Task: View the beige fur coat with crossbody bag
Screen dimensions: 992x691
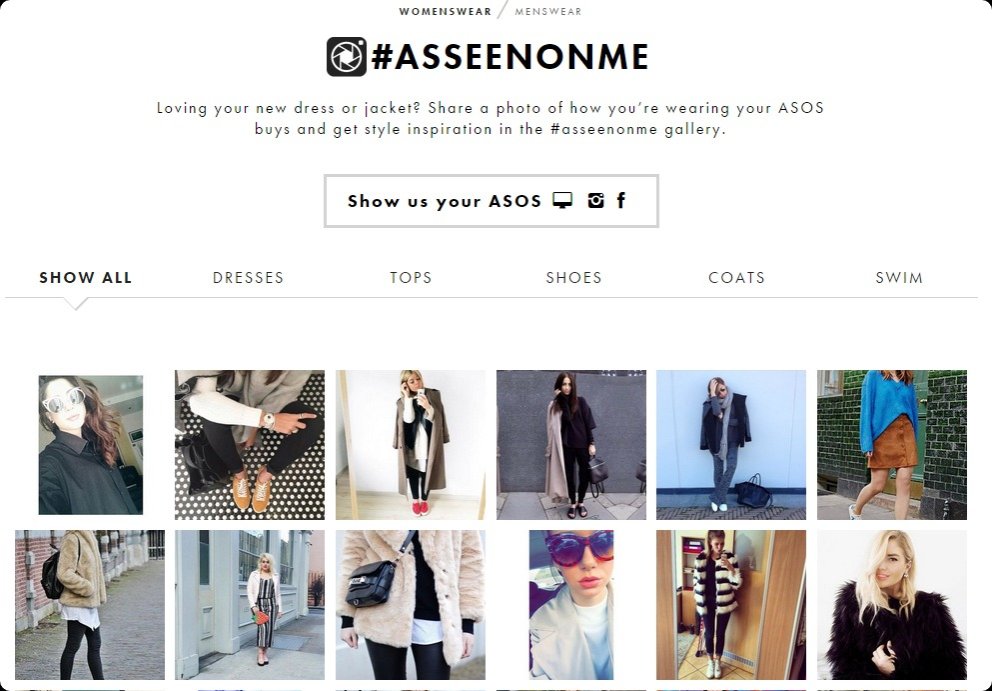Action: [411, 605]
